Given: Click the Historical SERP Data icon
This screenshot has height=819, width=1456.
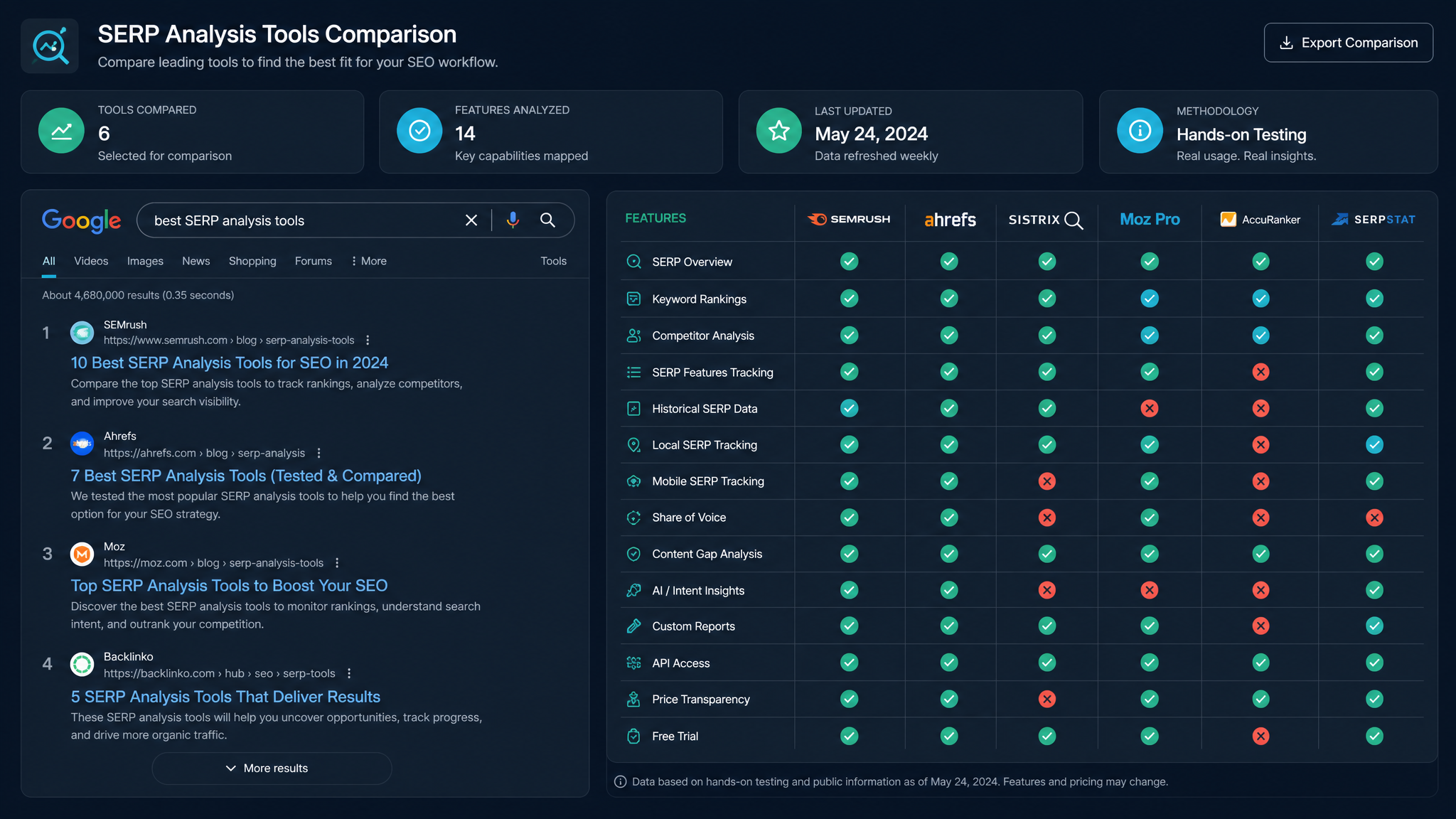Looking at the screenshot, I should 633,409.
